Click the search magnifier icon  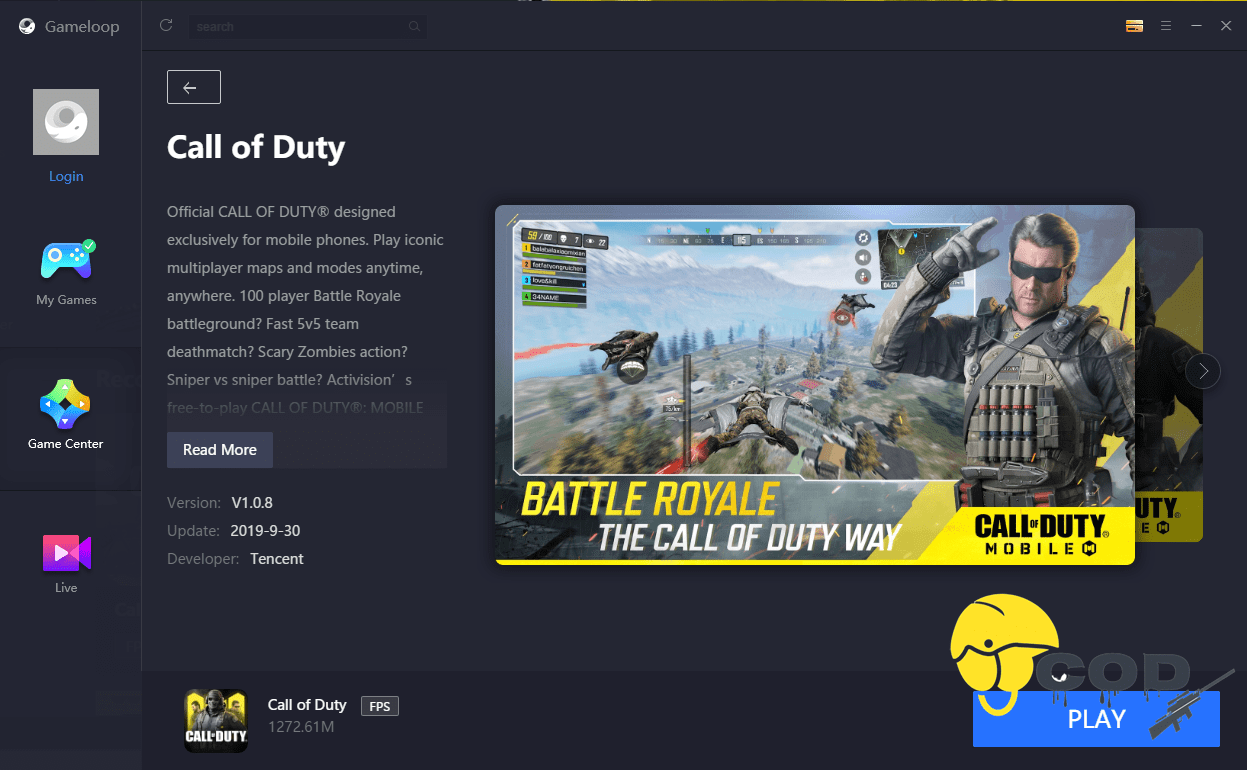414,26
